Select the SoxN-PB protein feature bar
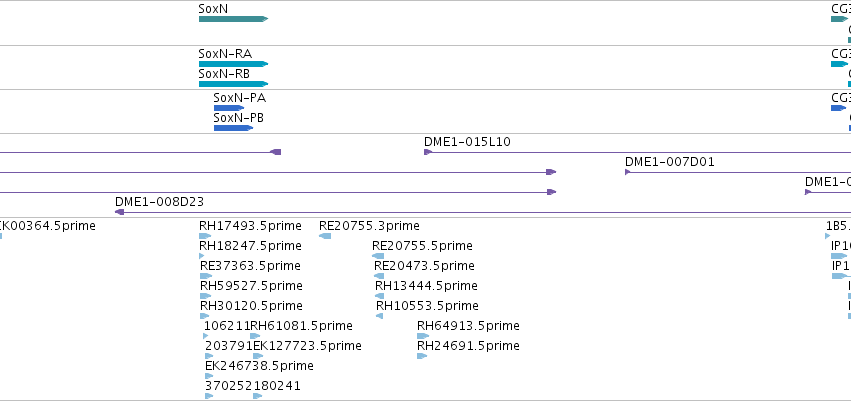 [x=233, y=128]
